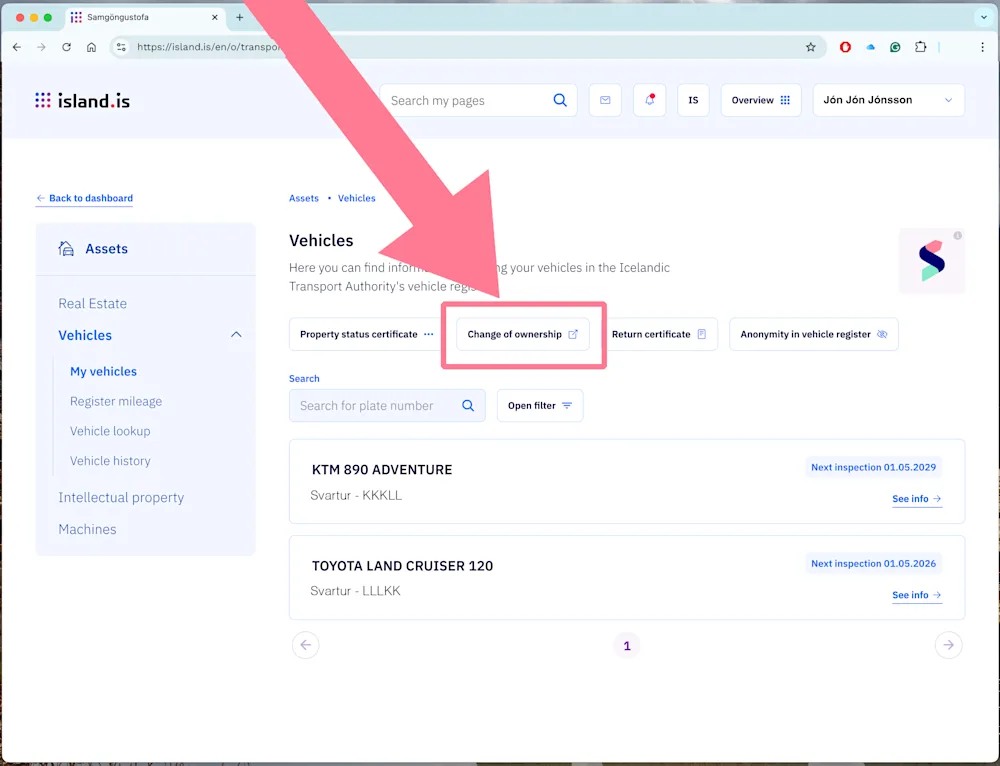Open Vehicle lookup in sidebar

[110, 431]
